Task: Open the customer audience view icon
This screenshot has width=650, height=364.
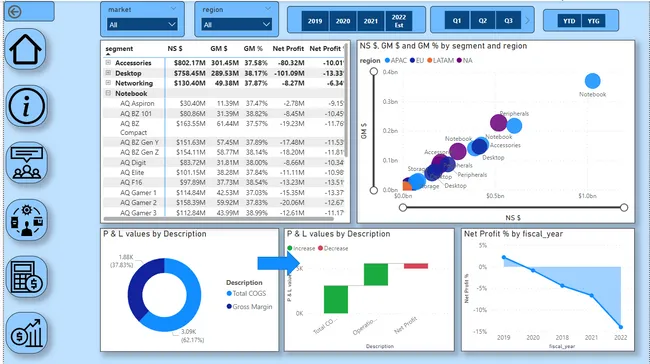Action: click(x=27, y=163)
